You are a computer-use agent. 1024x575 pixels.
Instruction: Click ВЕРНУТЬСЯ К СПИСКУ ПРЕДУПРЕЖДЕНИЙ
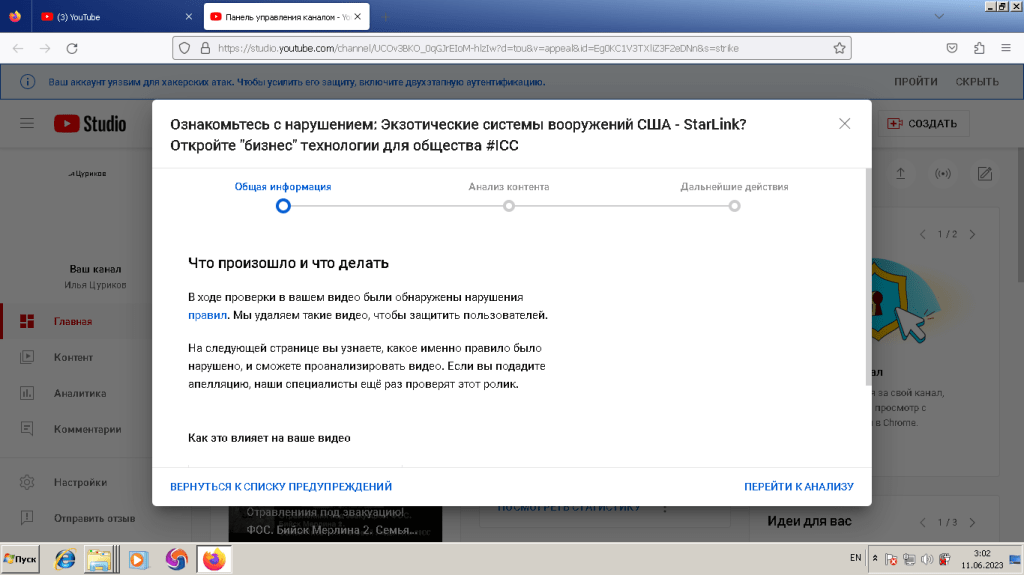[x=281, y=487]
